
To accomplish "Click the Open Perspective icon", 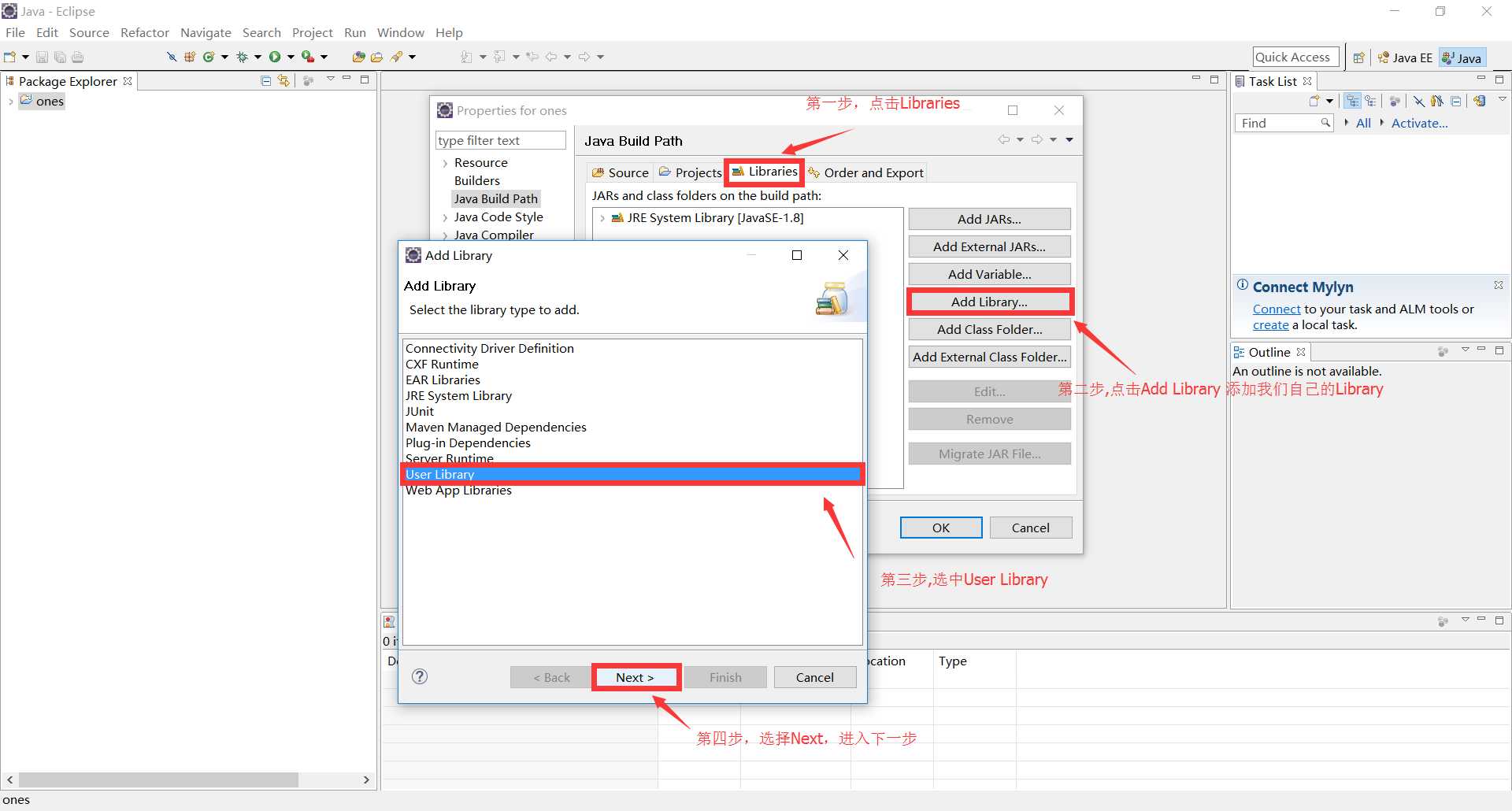I will click(x=1358, y=57).
